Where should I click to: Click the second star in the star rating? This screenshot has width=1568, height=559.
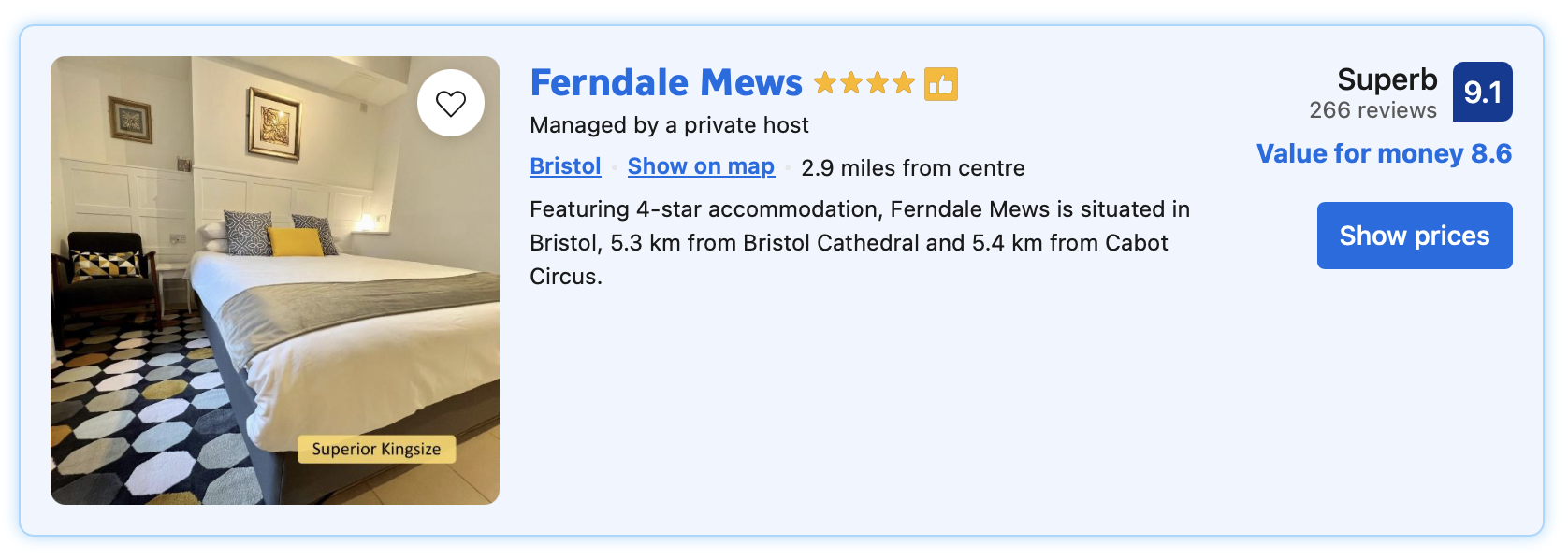pyautogui.click(x=851, y=83)
